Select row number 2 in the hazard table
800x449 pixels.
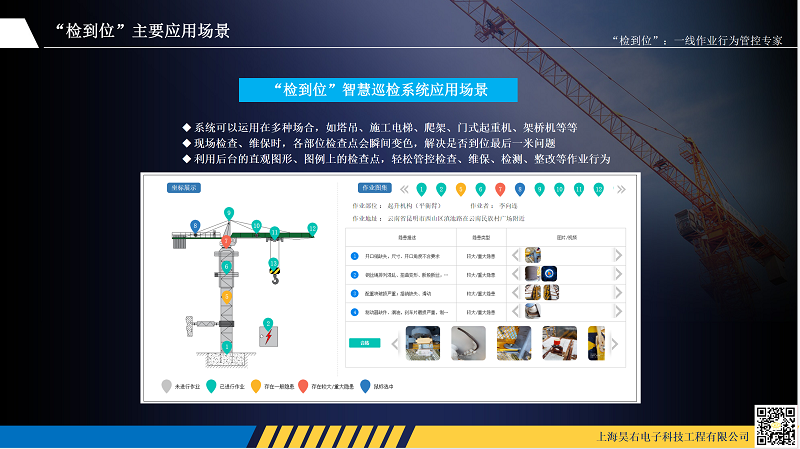[x=354, y=274]
